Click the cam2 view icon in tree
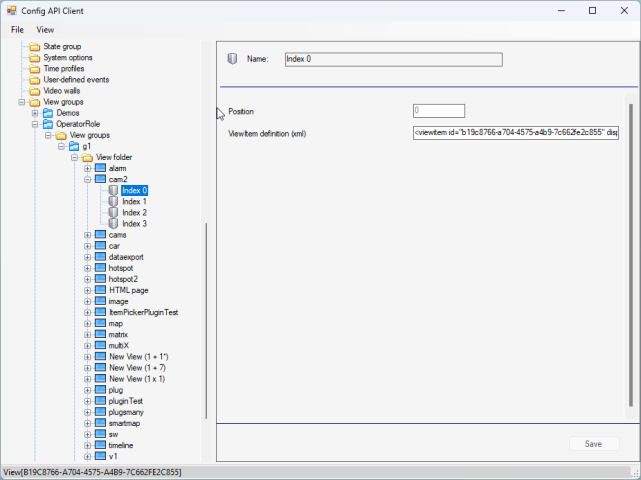641x480 pixels. click(100, 179)
